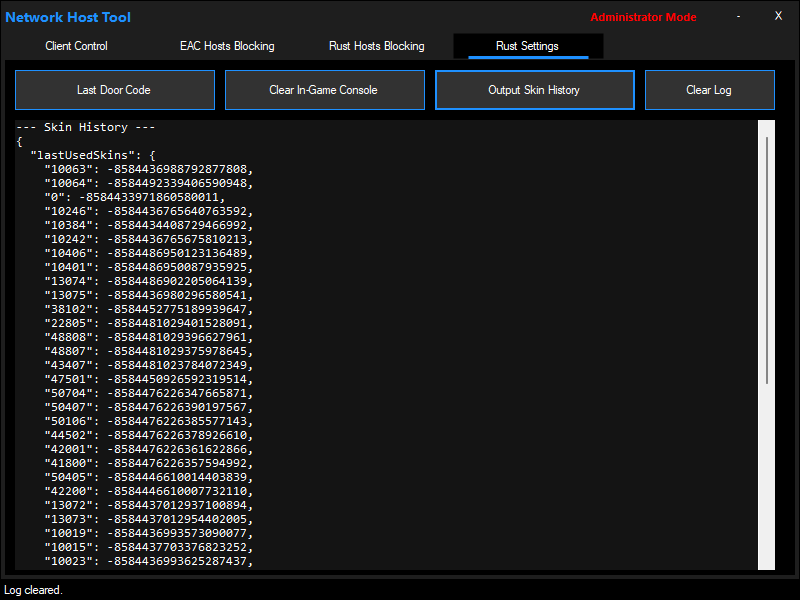Click the "lastUsedSkins" key in the log
Screen dimensions: 800x600
[86, 156]
